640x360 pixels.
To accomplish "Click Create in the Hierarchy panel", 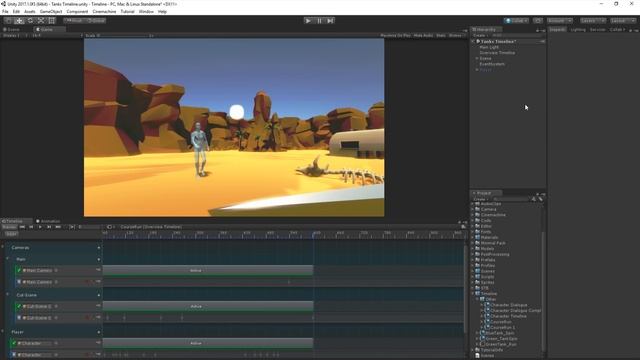I will point(480,36).
